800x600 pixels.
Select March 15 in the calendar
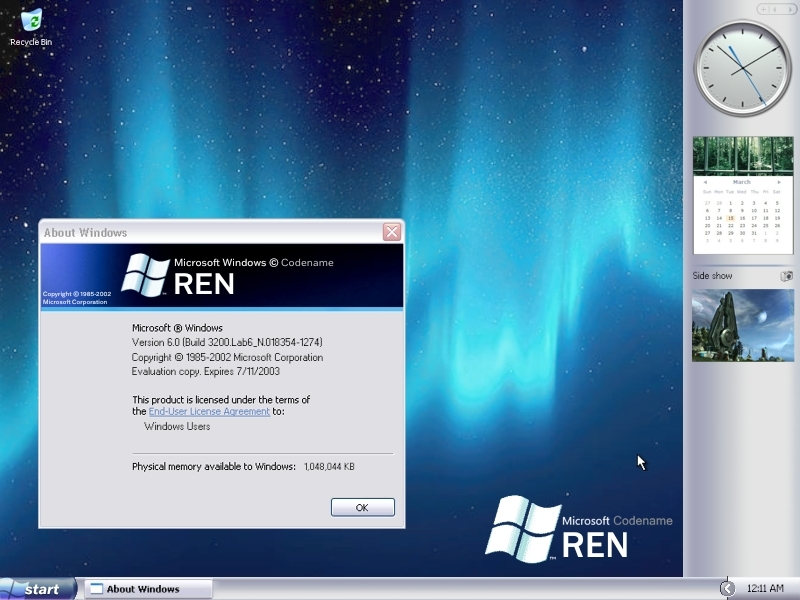click(730, 218)
